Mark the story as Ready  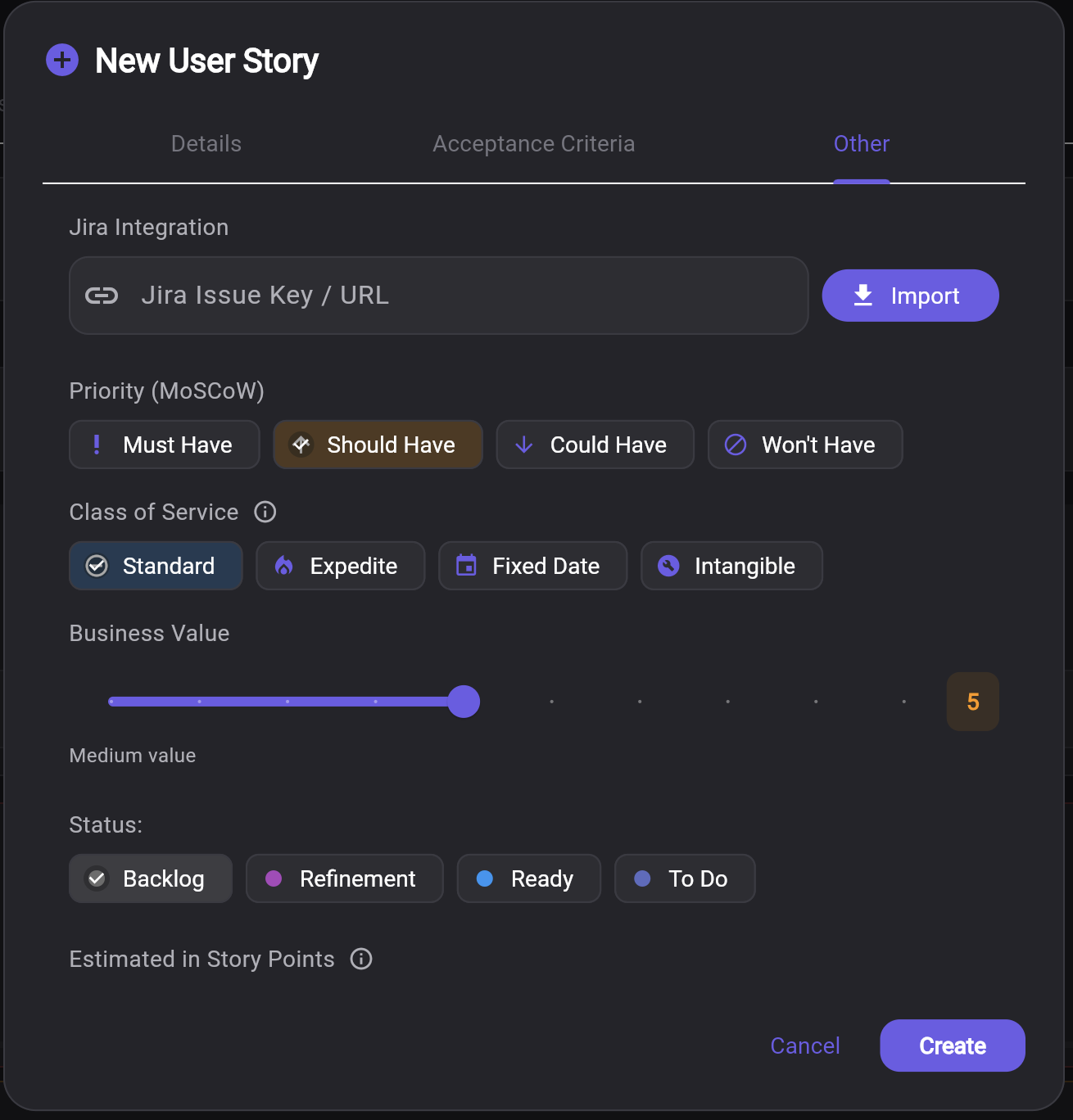(x=528, y=878)
